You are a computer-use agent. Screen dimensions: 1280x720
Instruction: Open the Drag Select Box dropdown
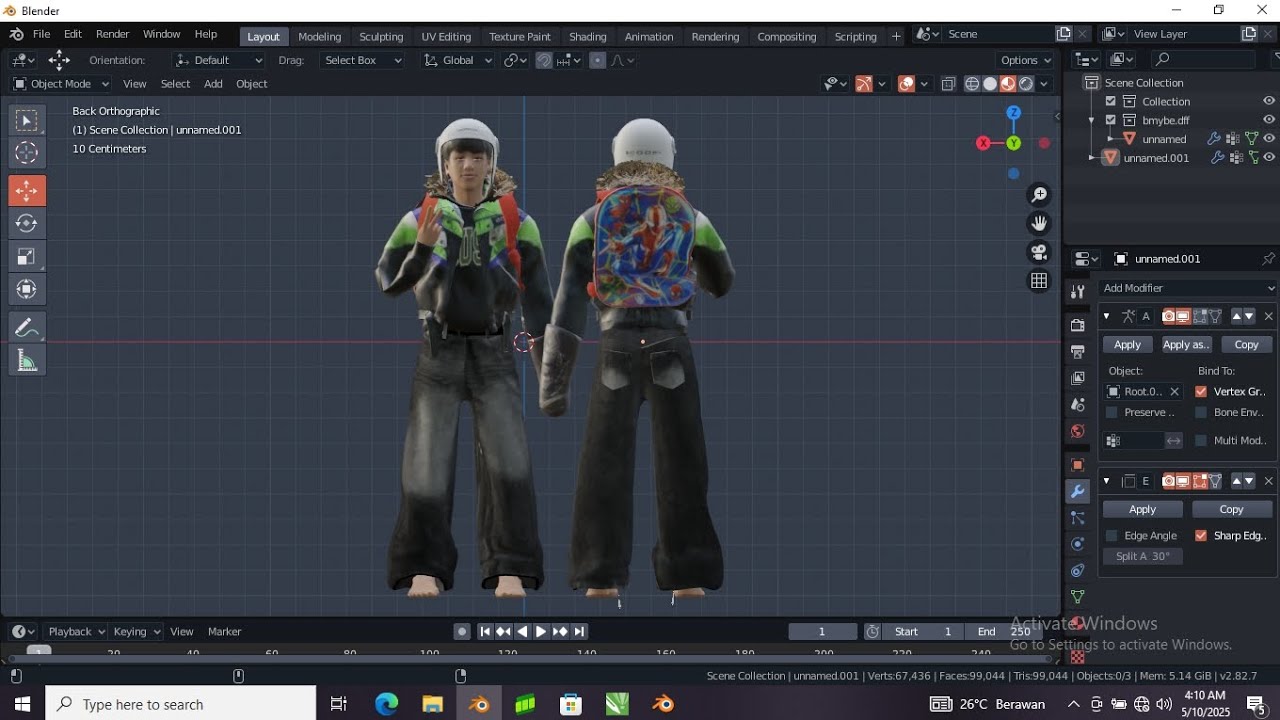362,60
